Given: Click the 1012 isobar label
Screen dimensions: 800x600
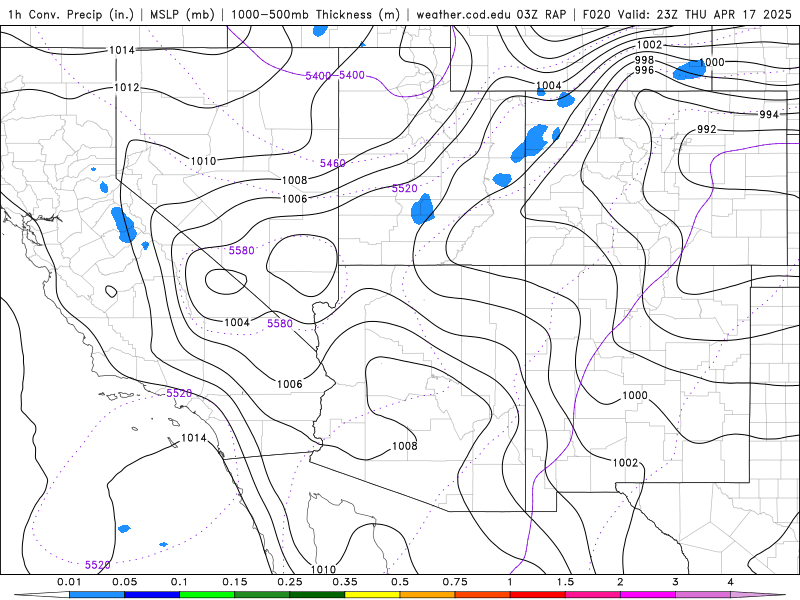Looking at the screenshot, I should (127, 87).
